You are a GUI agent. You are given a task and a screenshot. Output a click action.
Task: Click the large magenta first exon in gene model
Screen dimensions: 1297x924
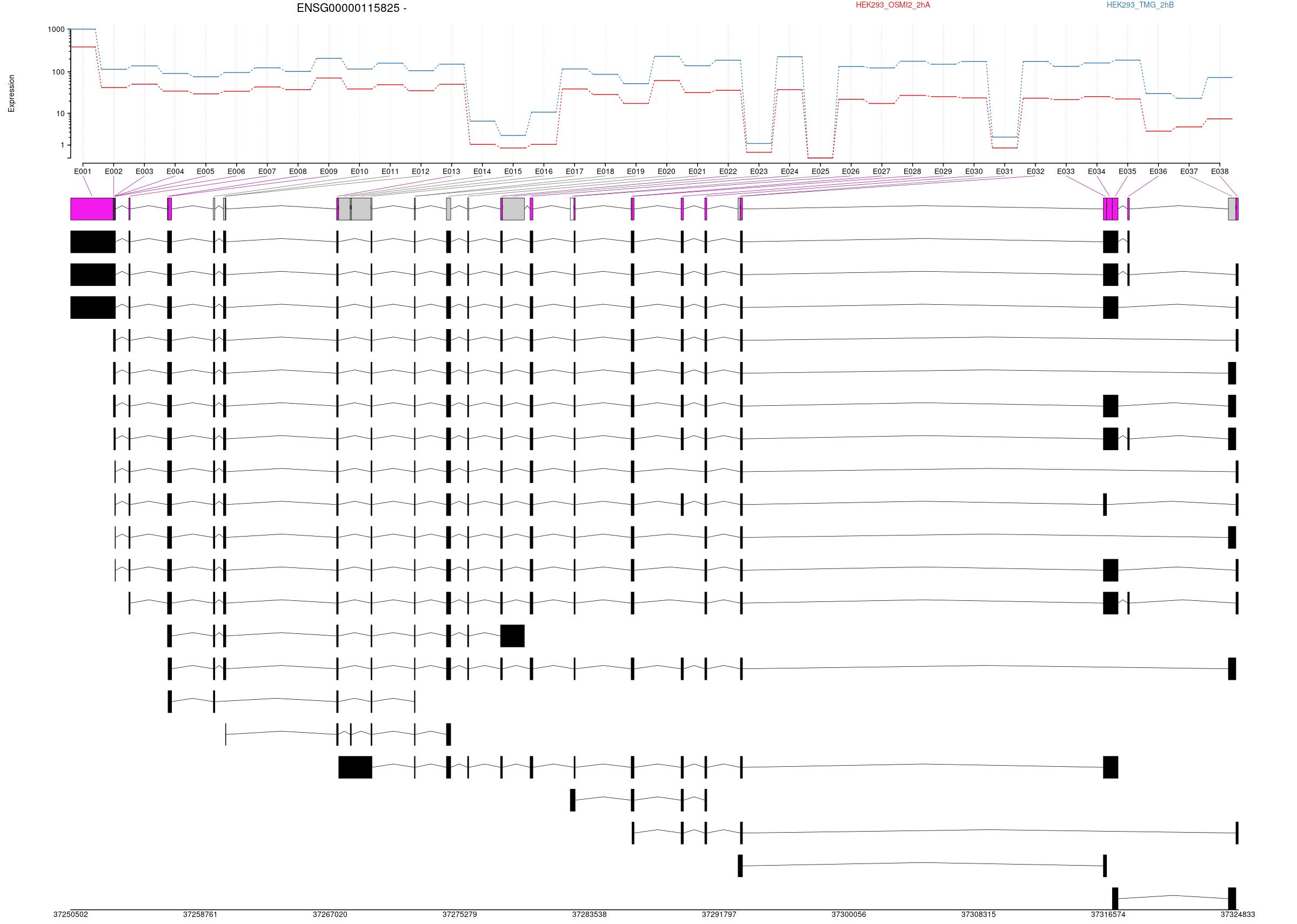[91, 209]
